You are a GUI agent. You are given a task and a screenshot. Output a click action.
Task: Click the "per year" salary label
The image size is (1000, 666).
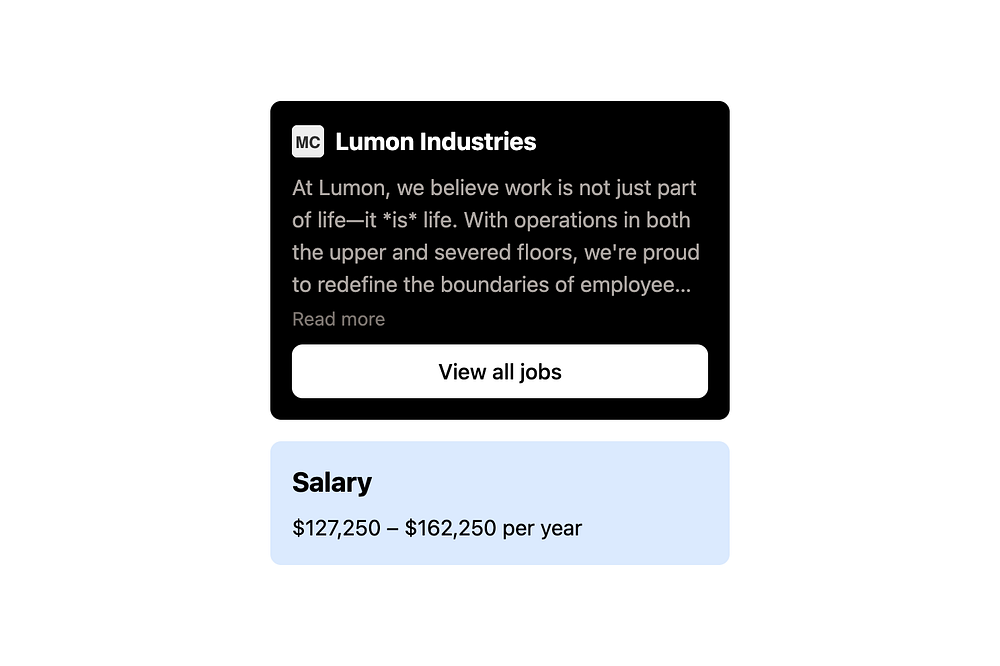point(542,528)
